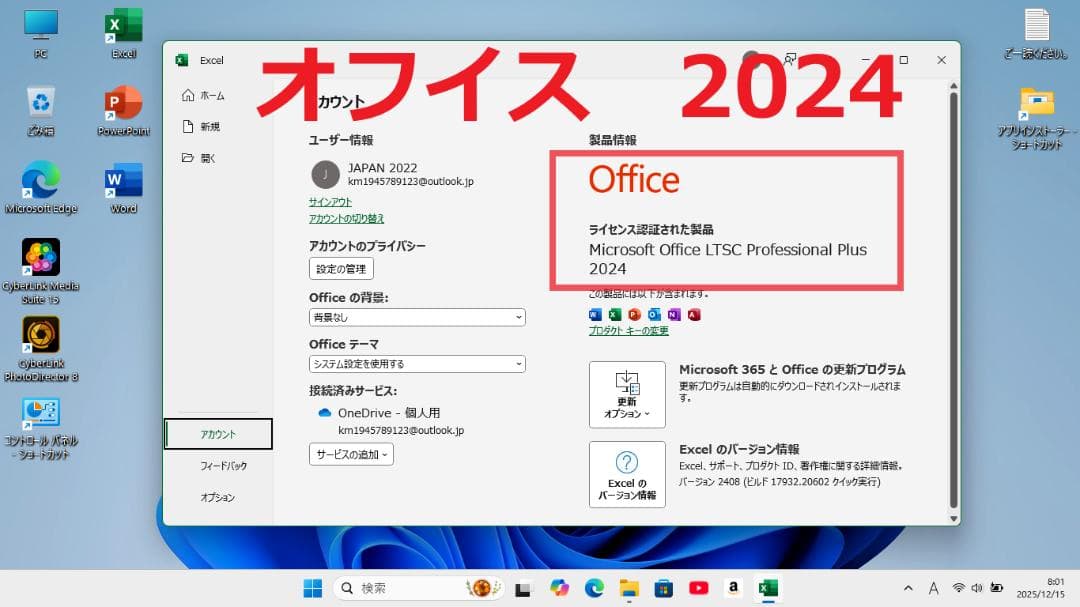Open Copilot from the taskbar
This screenshot has height=607, width=1080.
(x=559, y=588)
